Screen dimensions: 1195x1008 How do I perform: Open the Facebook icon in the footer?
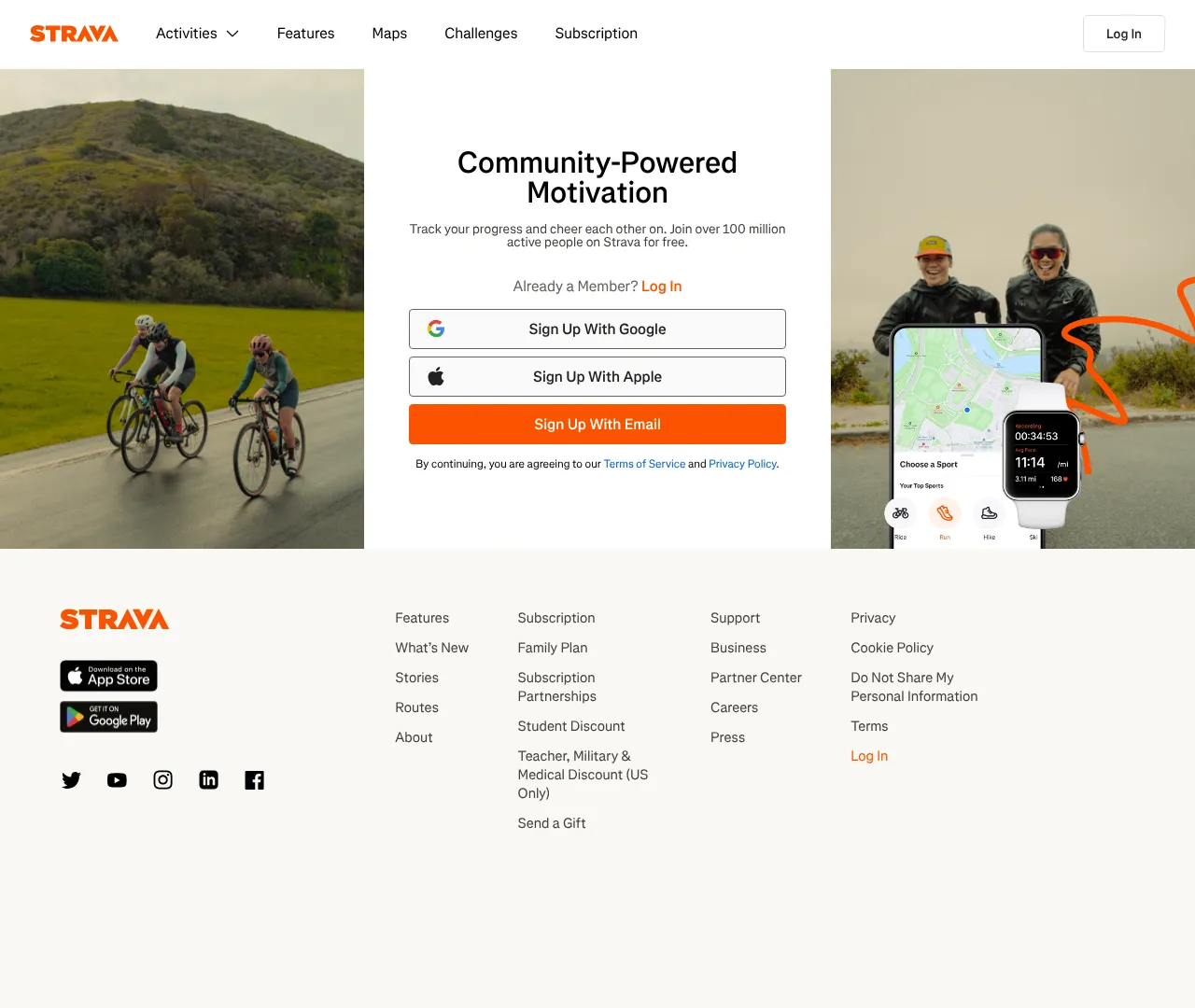(254, 779)
